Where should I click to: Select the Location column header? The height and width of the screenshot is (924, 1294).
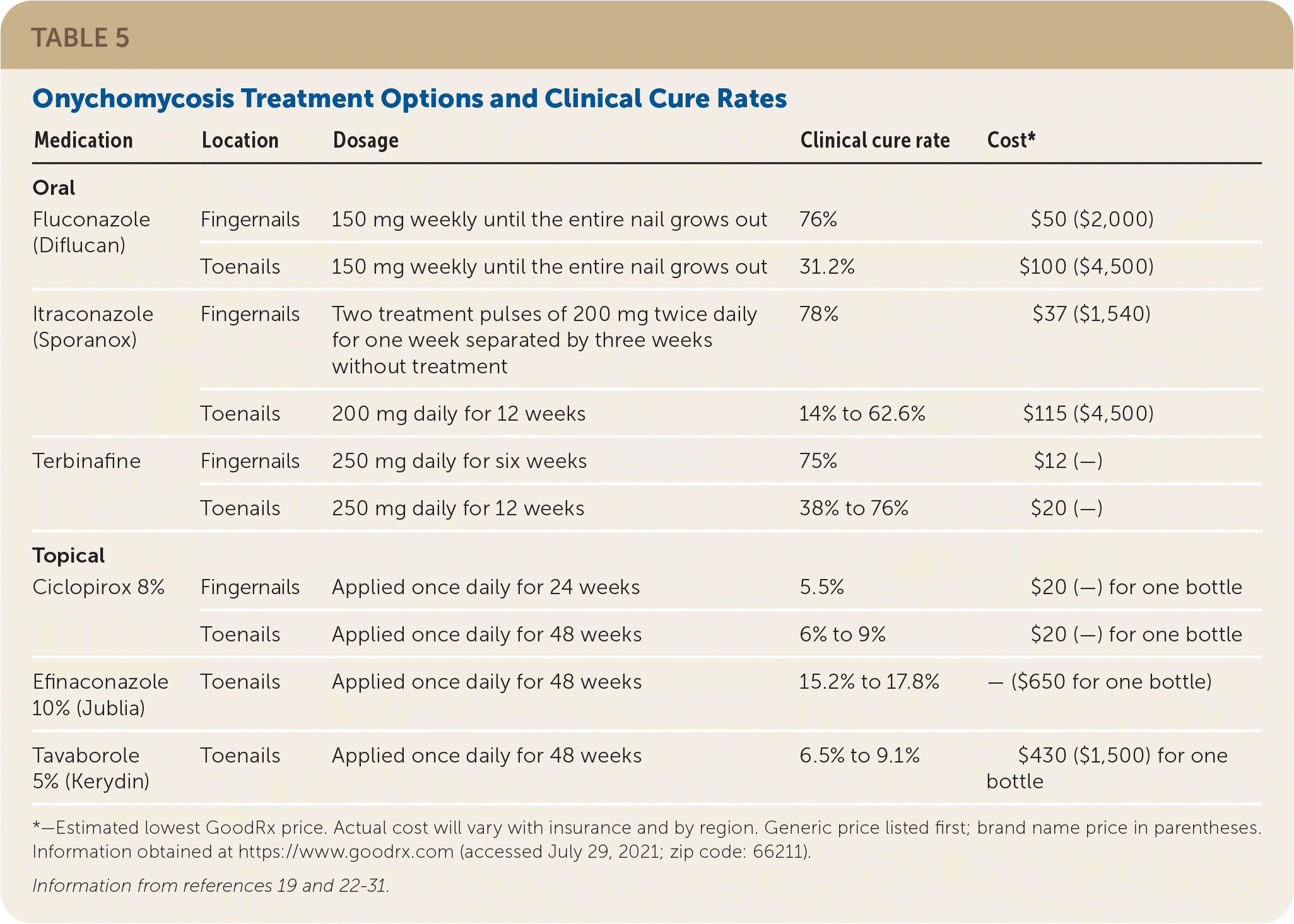click(x=240, y=140)
